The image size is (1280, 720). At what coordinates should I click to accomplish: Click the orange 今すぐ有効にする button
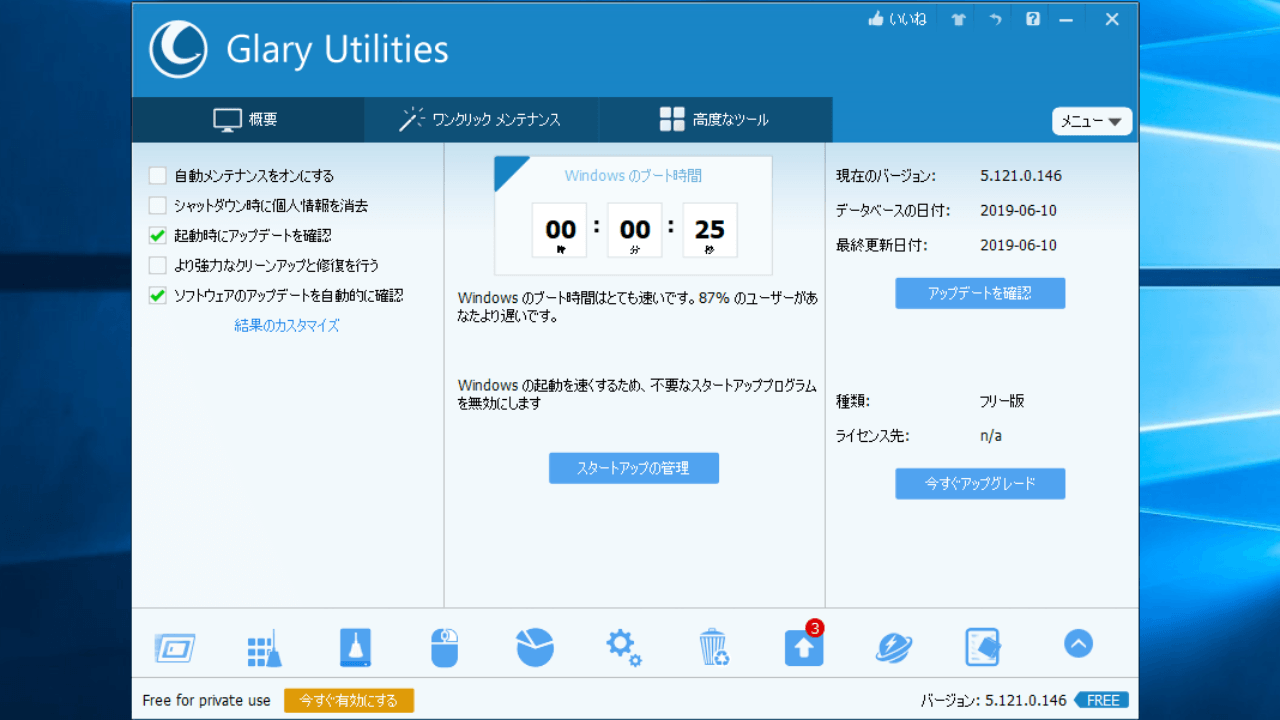coord(349,700)
